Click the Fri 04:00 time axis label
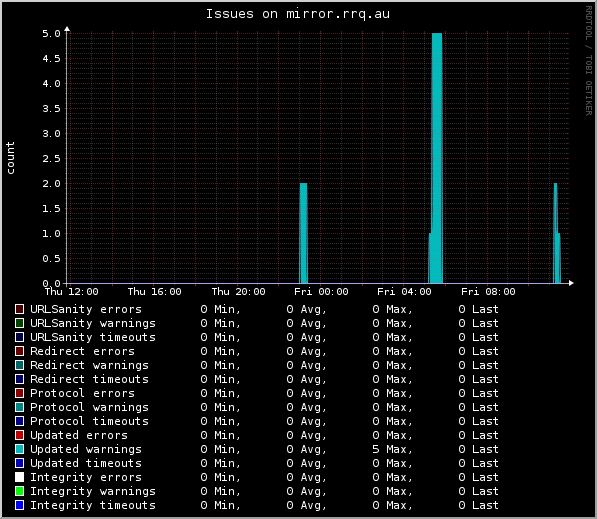The width and height of the screenshot is (597, 519). coord(404,292)
